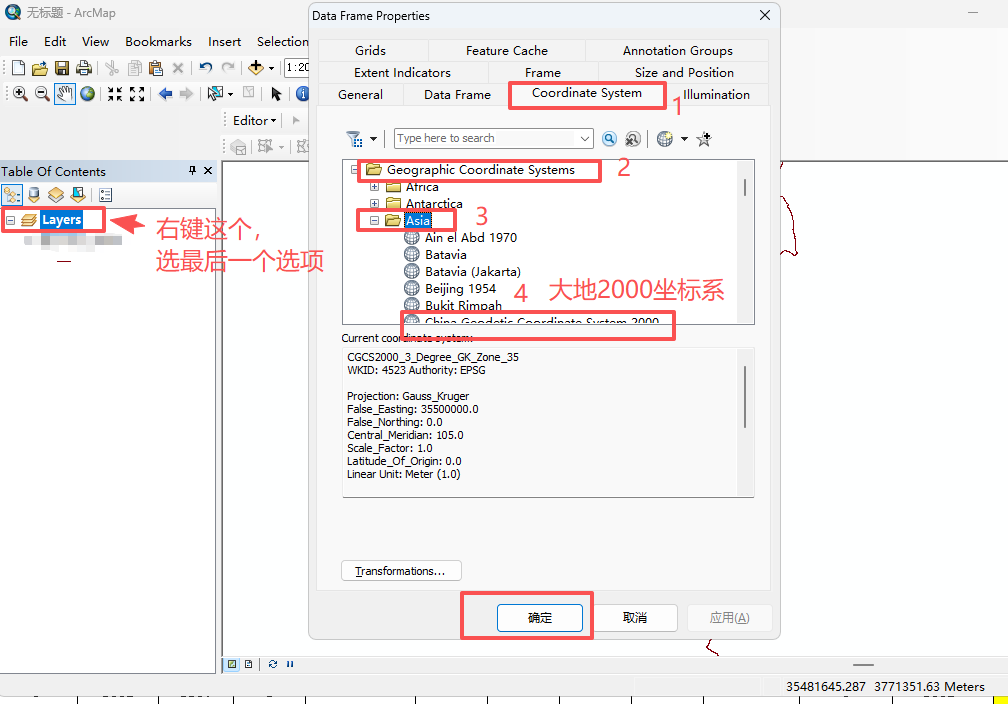Click the Fixed Zoom Out icon
1008x704 pixels.
pyautogui.click(x=137, y=94)
